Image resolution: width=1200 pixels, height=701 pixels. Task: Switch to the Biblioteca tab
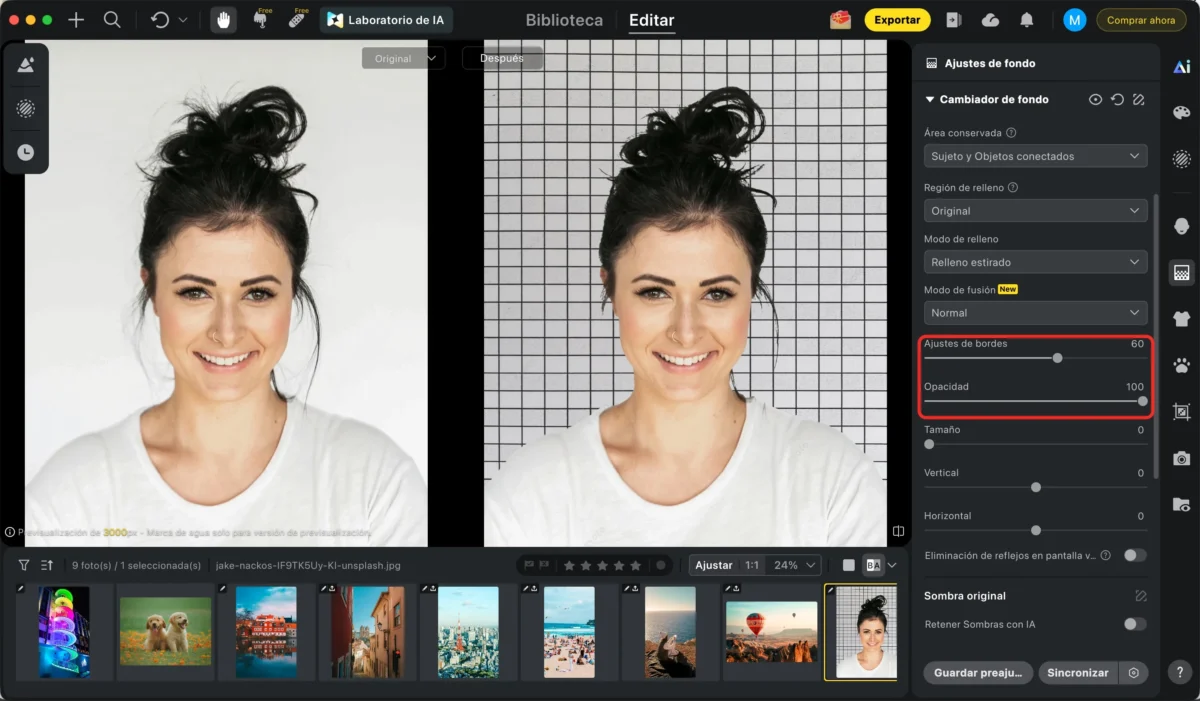tap(564, 20)
